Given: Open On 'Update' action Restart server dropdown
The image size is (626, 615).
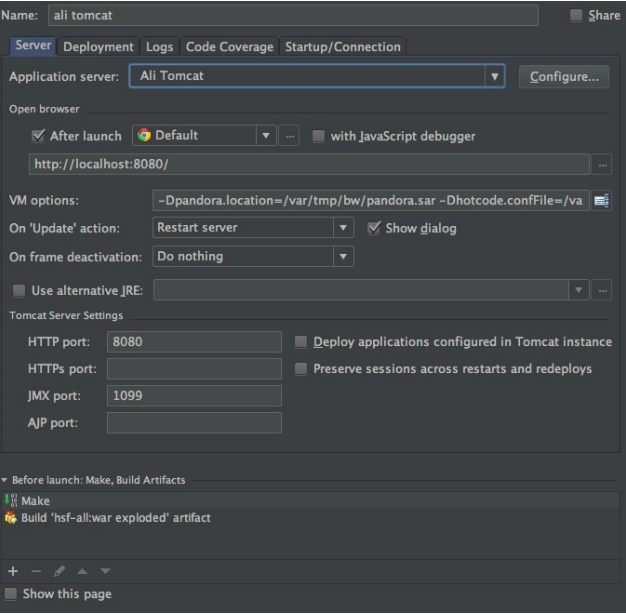Looking at the screenshot, I should 253,228.
